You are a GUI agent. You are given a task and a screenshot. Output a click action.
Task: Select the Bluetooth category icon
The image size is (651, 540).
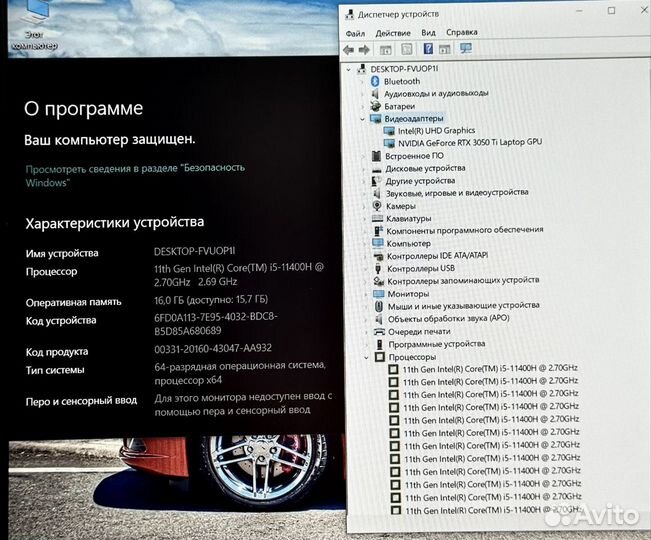click(375, 81)
